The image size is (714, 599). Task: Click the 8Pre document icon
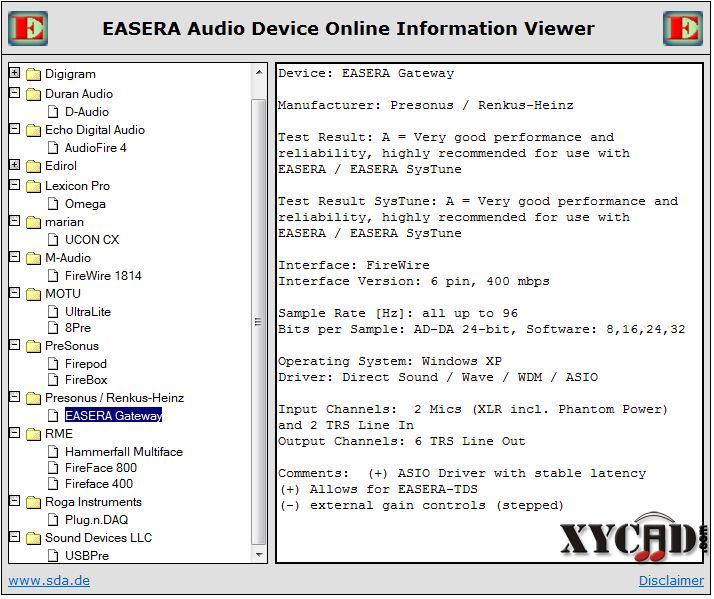(53, 328)
